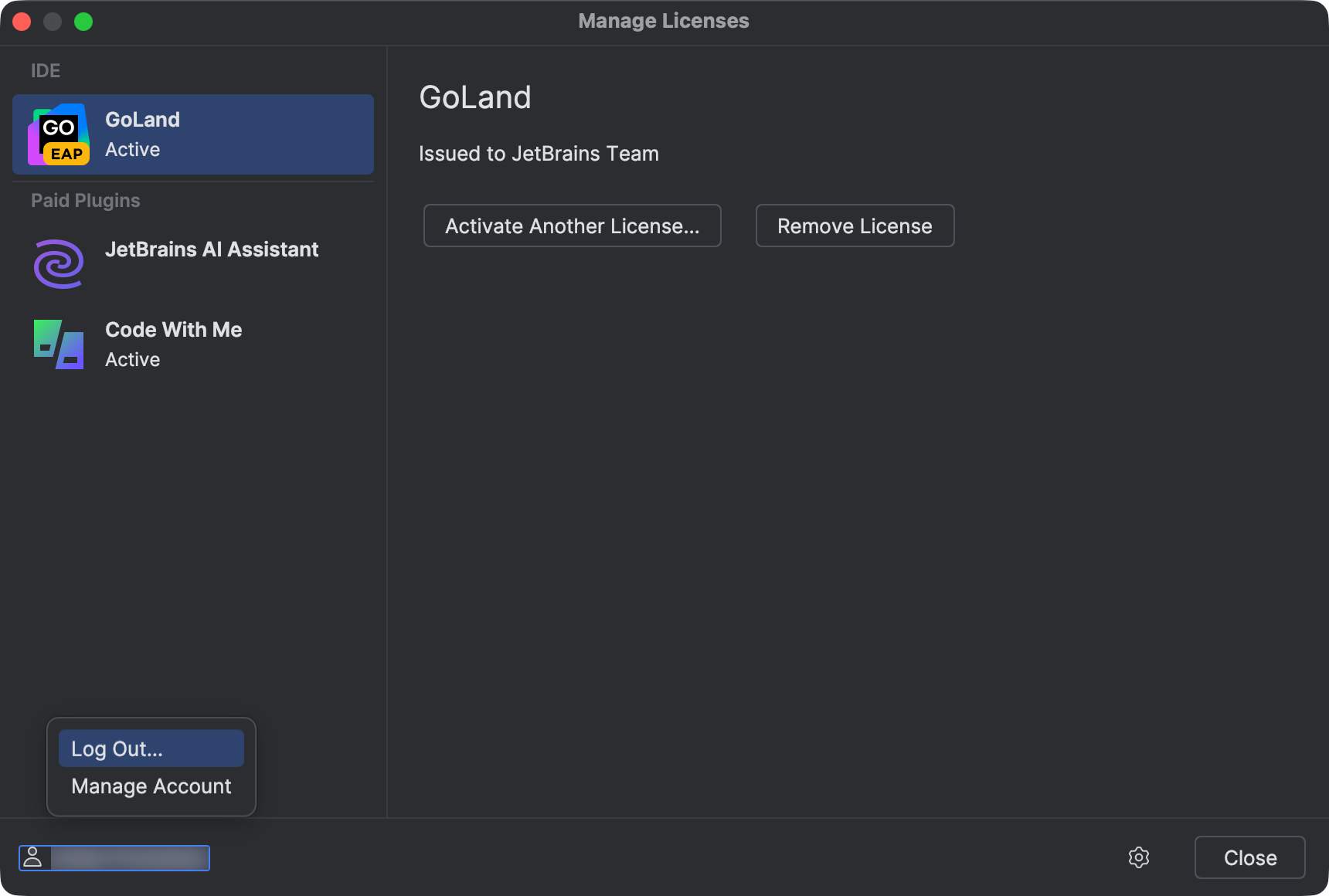Click the green maximize traffic light
The height and width of the screenshot is (896, 1329).
point(84,22)
